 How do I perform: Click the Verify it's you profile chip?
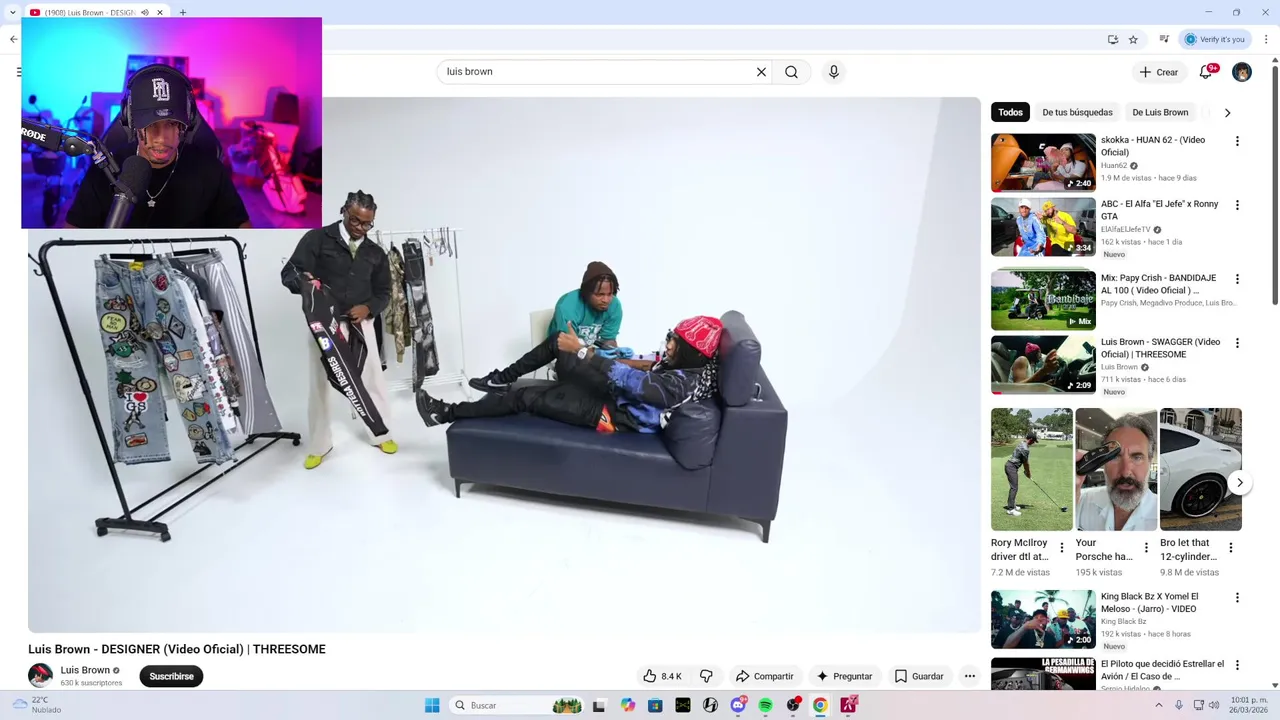pos(1215,39)
